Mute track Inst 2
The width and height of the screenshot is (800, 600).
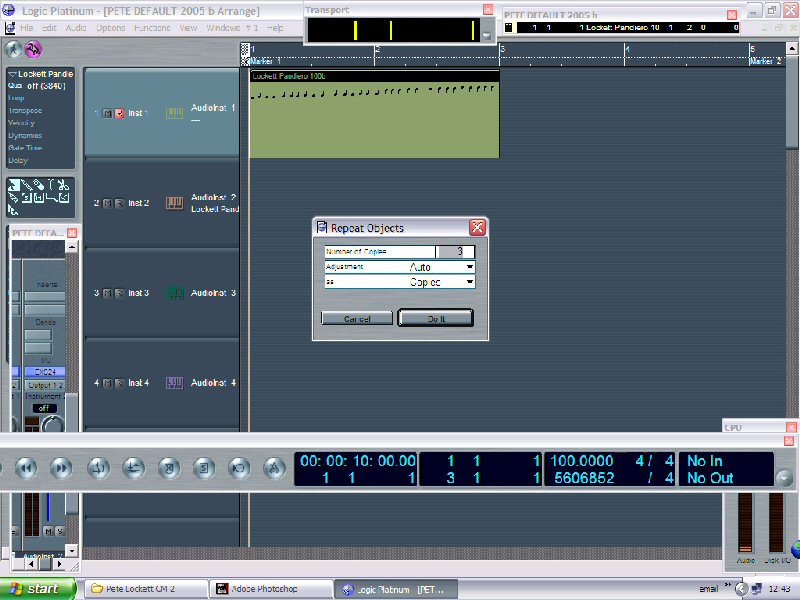tap(108, 203)
